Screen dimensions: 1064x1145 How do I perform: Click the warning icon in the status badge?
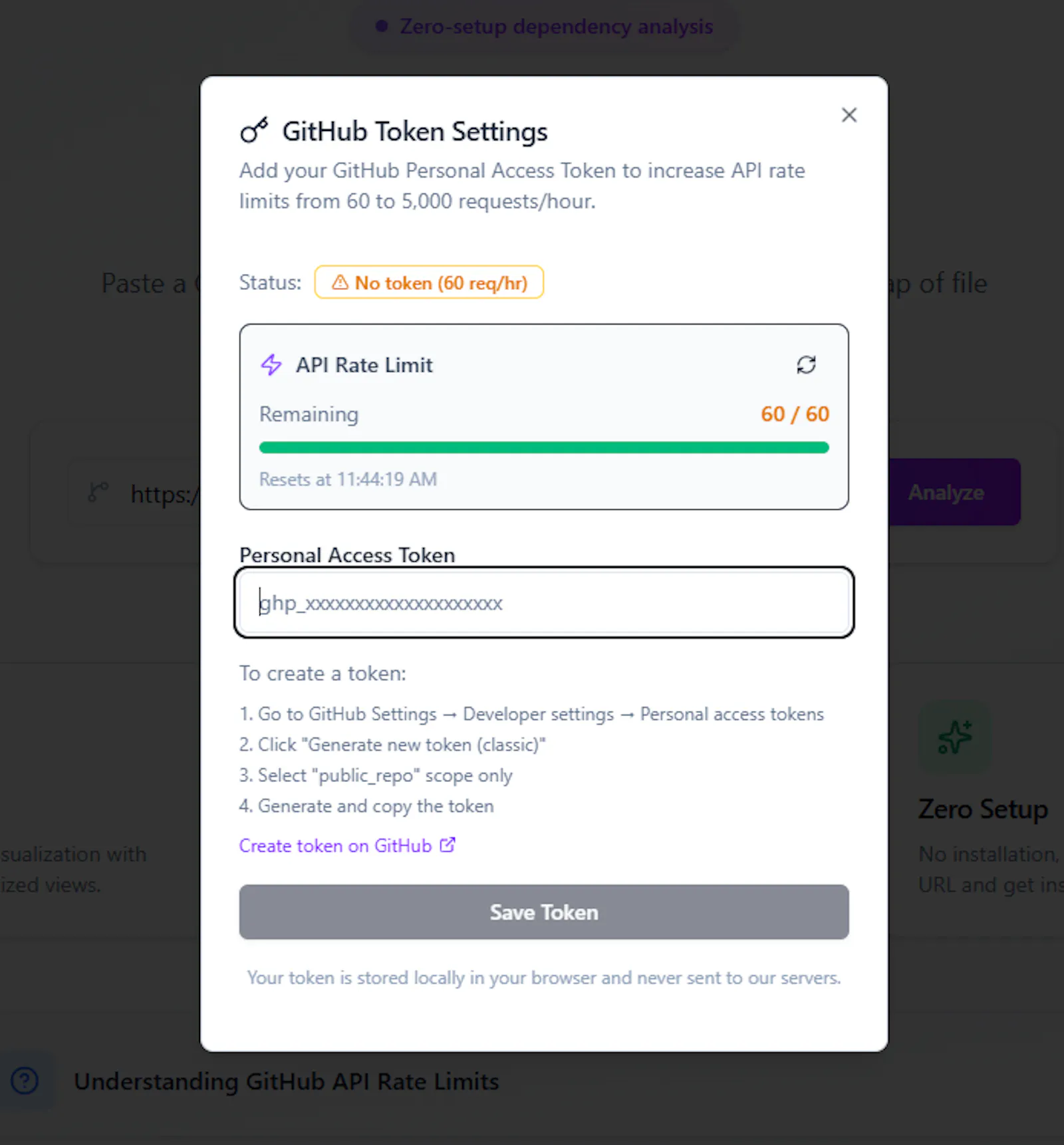pos(340,283)
